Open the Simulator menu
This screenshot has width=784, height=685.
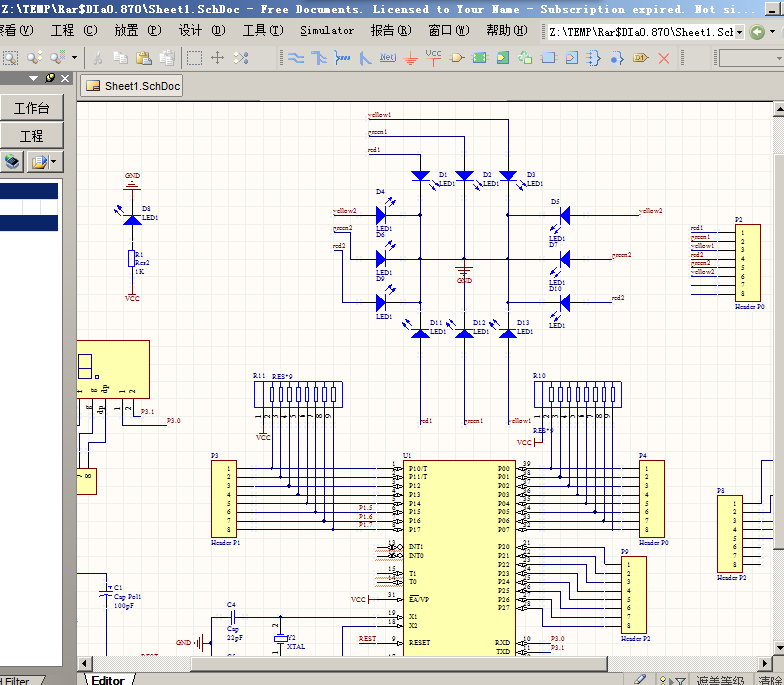tap(327, 30)
